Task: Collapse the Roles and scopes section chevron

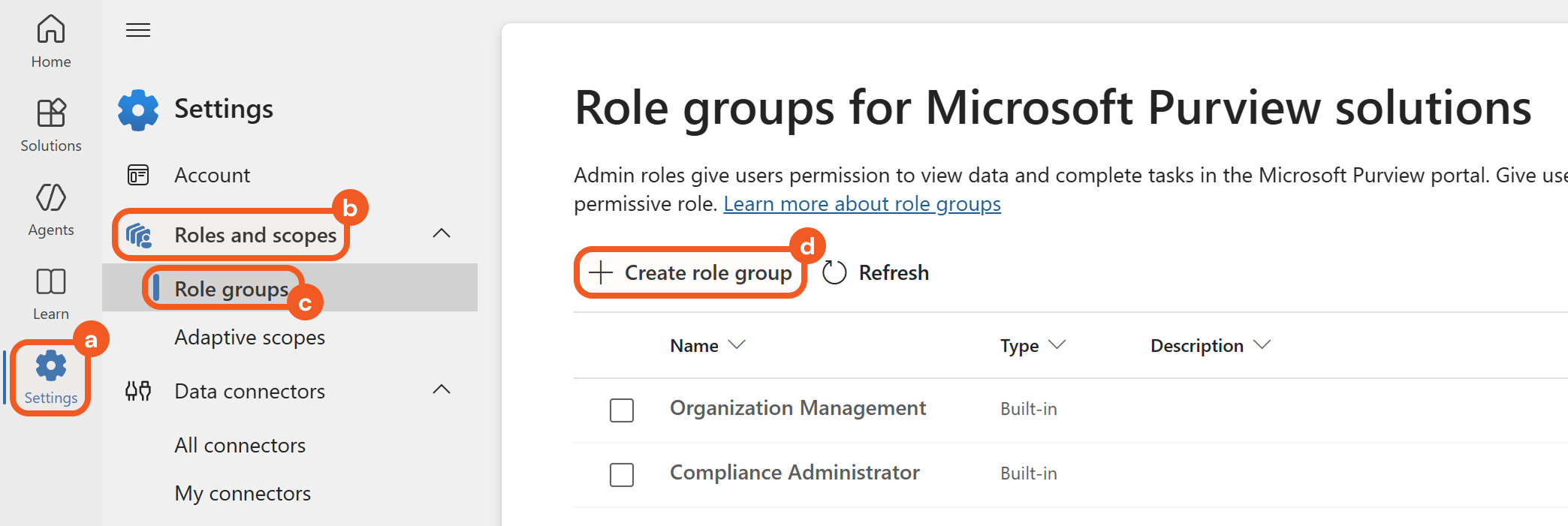Action: tap(442, 233)
